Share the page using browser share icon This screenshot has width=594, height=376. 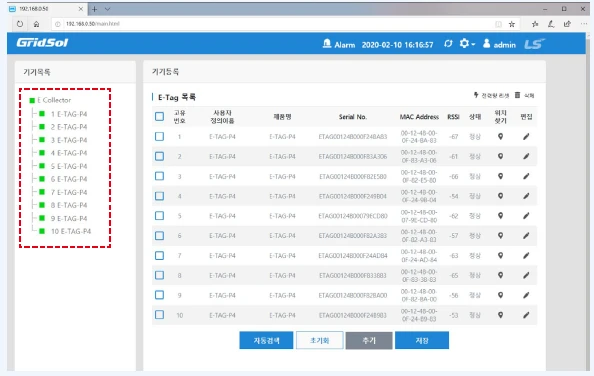[x=567, y=24]
